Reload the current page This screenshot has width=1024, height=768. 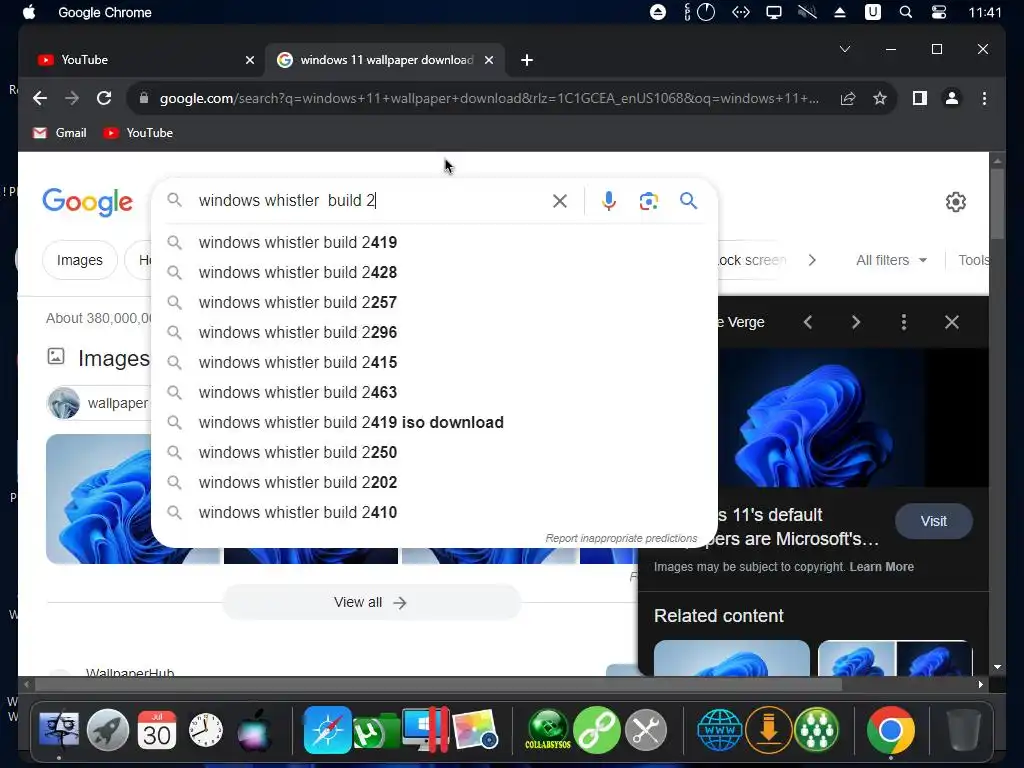(x=104, y=98)
